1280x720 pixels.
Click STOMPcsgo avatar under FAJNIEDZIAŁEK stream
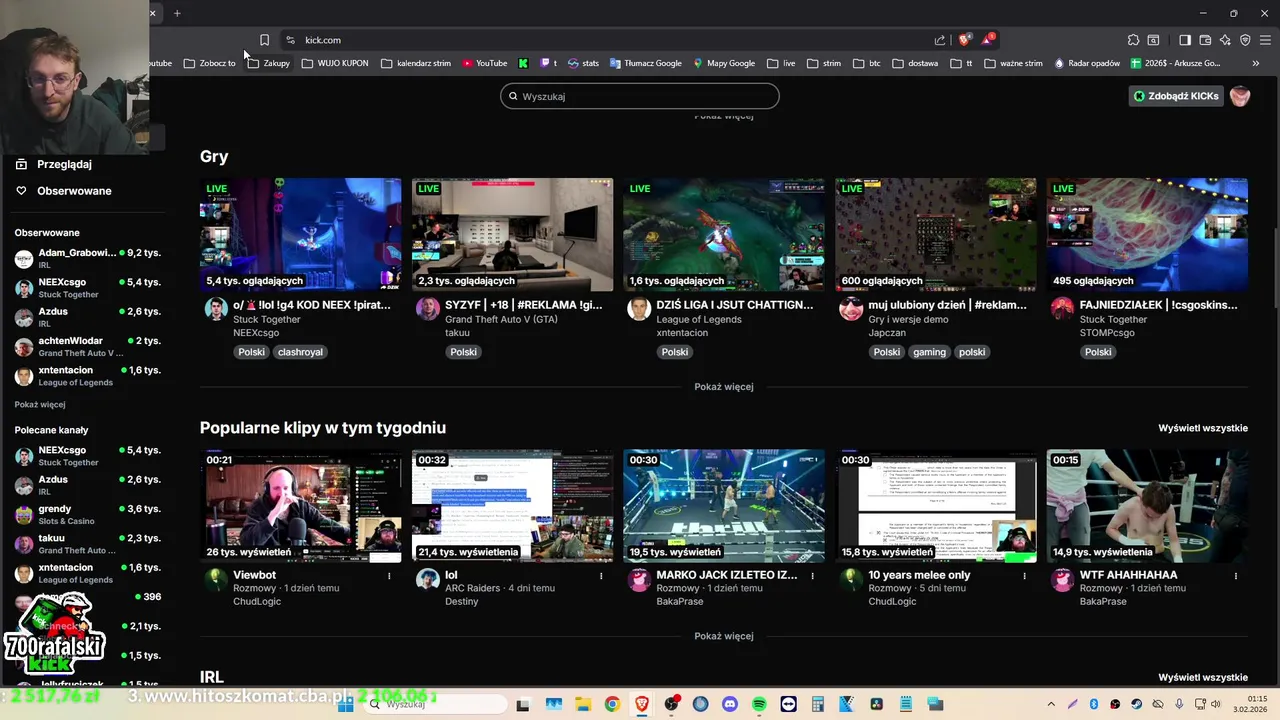(x=1062, y=308)
